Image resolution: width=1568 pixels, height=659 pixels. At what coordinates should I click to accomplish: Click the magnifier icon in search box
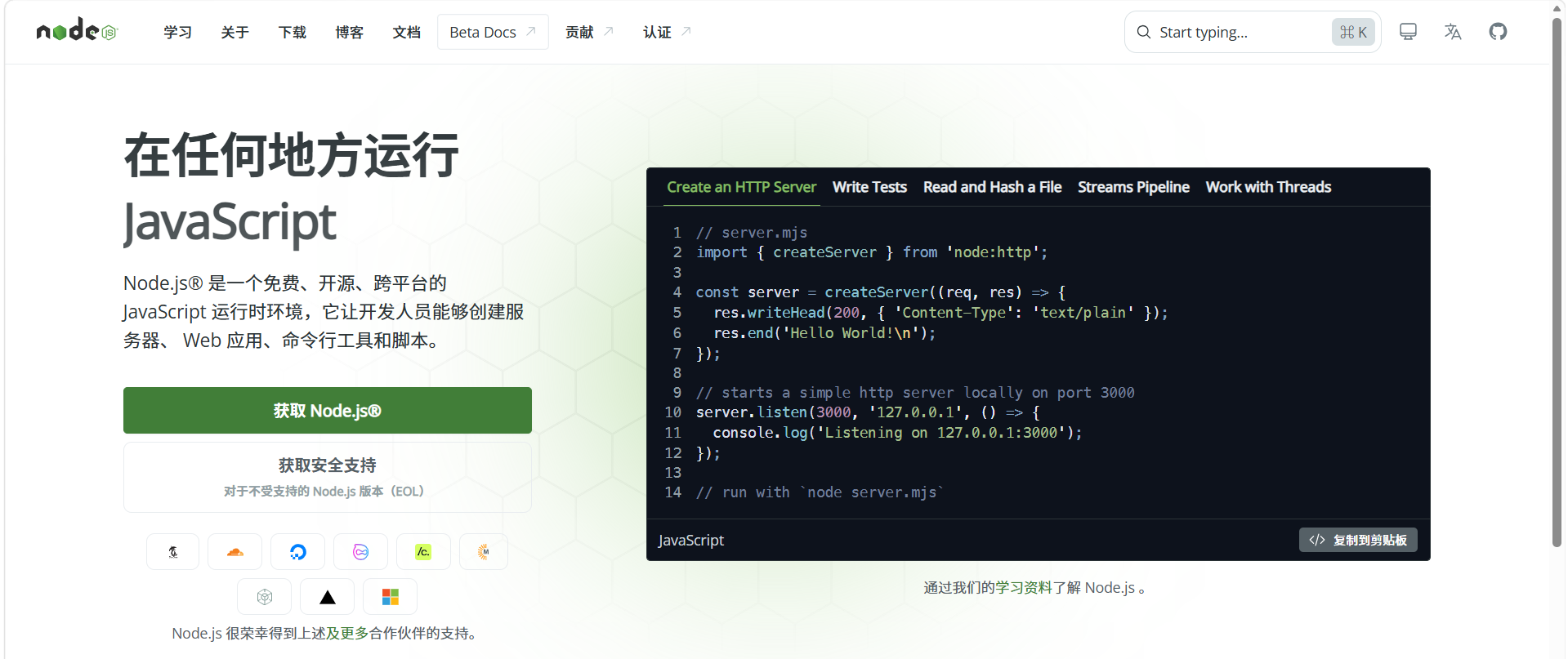point(1143,32)
